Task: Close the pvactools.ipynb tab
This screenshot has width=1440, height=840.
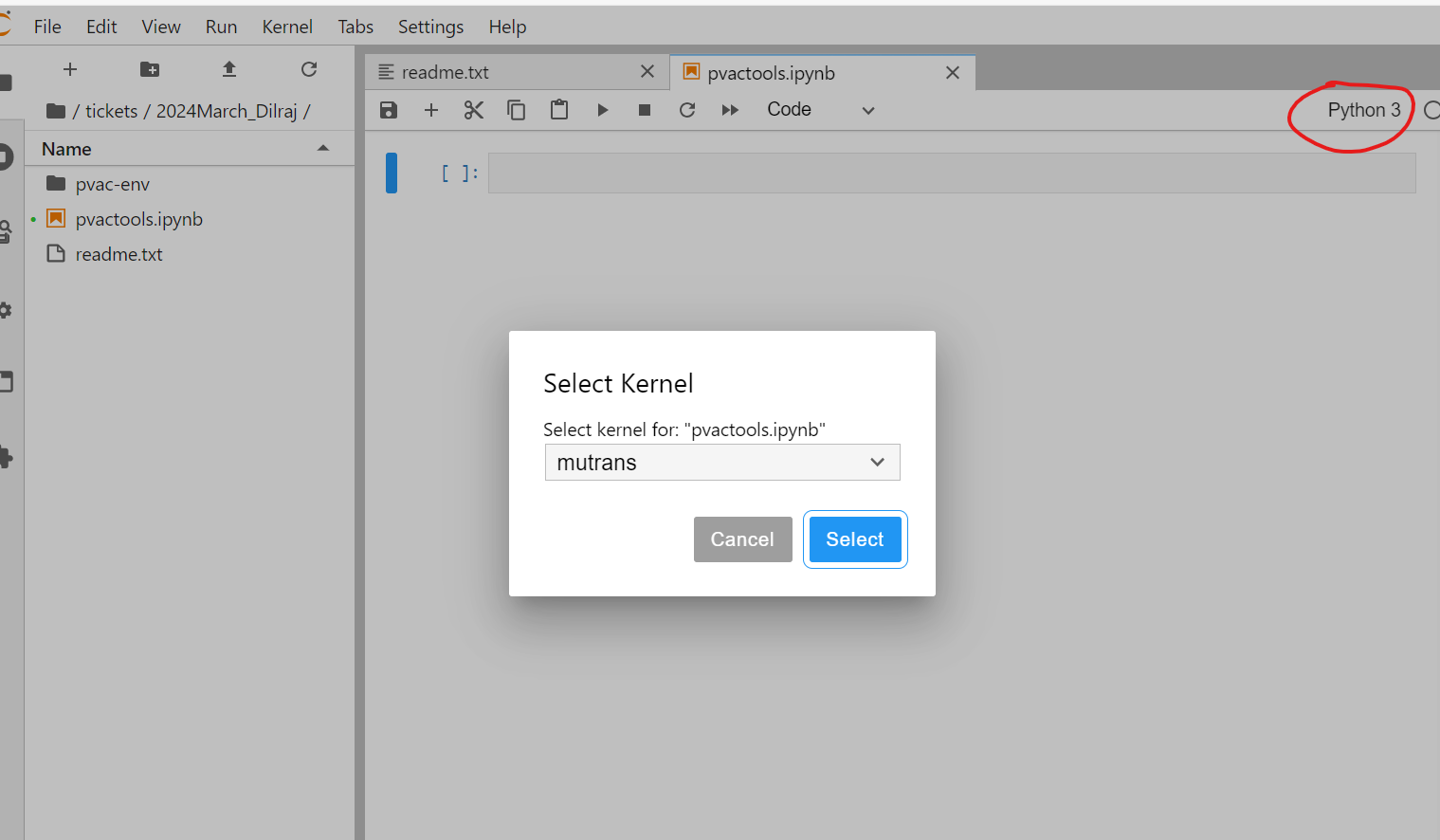Action: 953,73
